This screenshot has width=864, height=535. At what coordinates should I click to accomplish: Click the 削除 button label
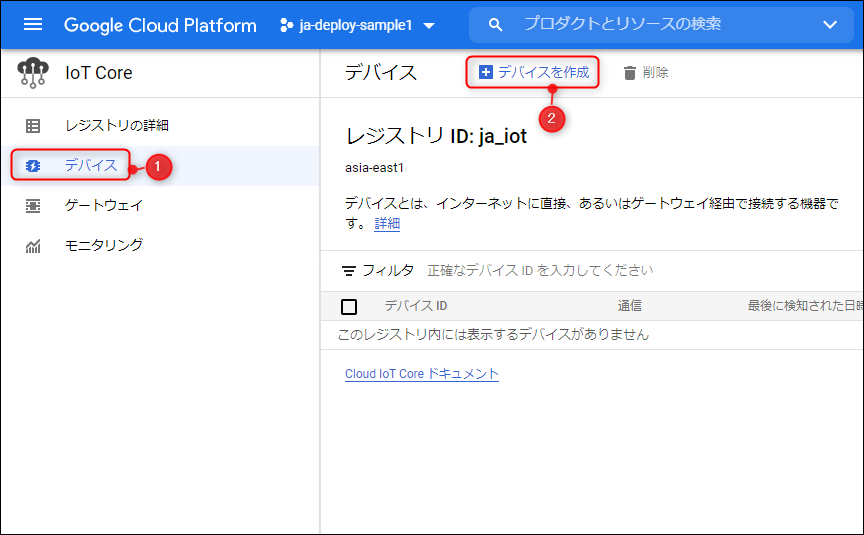click(656, 72)
